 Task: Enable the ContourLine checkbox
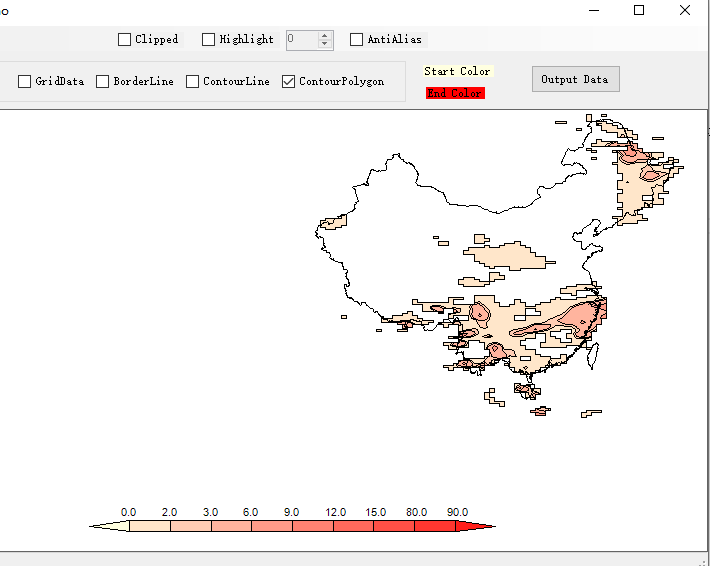[x=193, y=82]
